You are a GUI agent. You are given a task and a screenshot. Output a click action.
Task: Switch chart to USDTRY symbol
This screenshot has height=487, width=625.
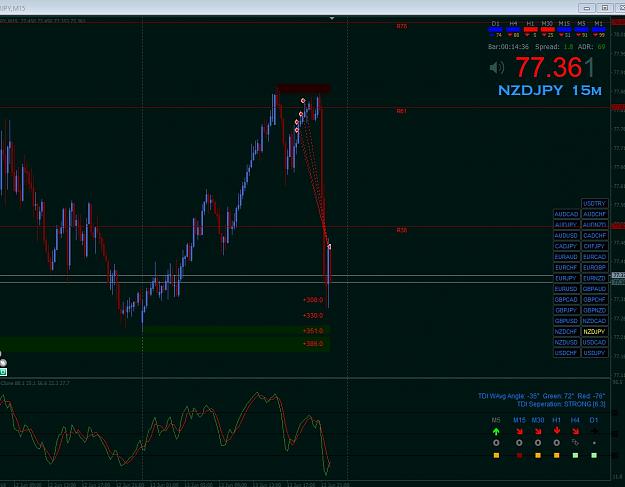595,204
